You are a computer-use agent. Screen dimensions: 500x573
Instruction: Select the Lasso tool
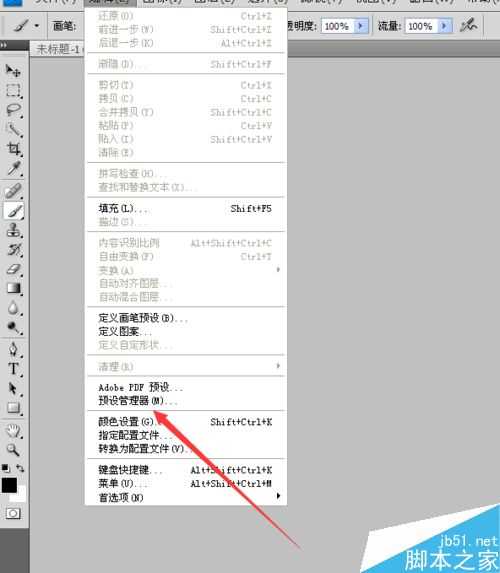point(13,110)
